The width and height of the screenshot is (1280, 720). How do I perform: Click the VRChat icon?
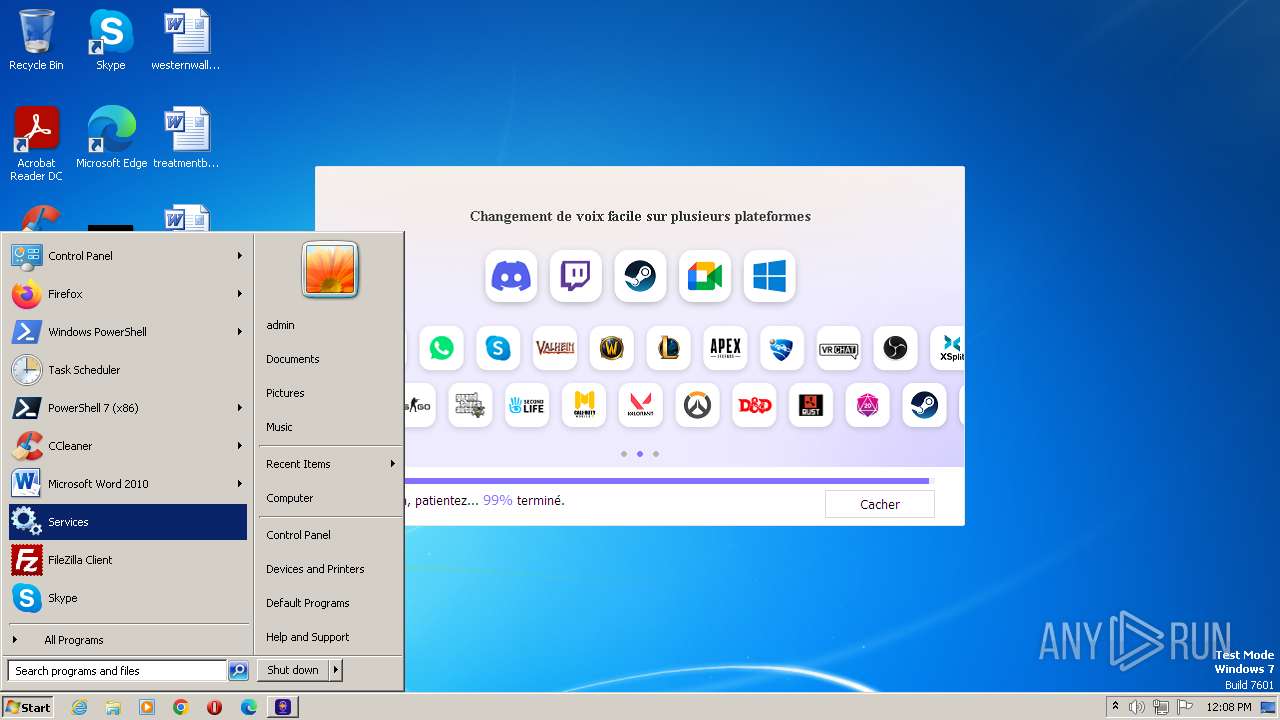point(838,348)
